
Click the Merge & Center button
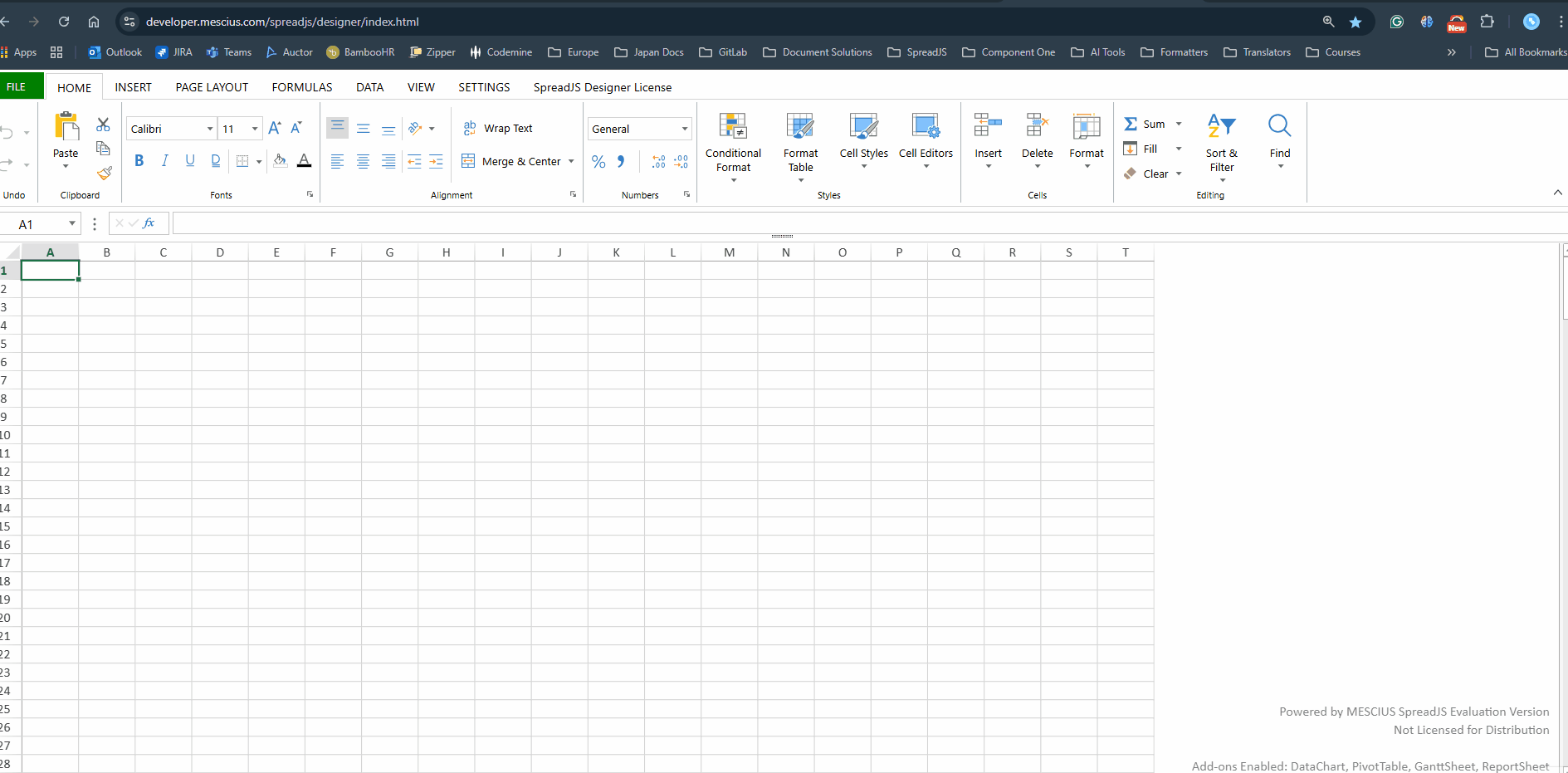(511, 162)
